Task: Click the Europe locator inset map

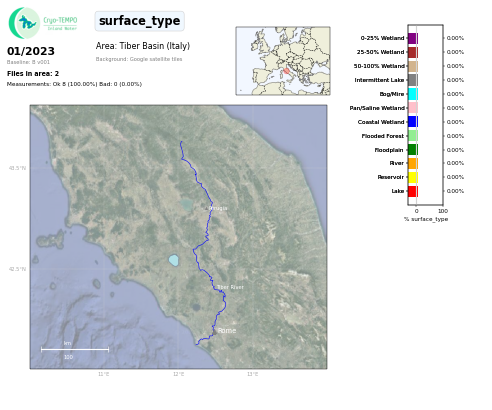Action: [283, 61]
